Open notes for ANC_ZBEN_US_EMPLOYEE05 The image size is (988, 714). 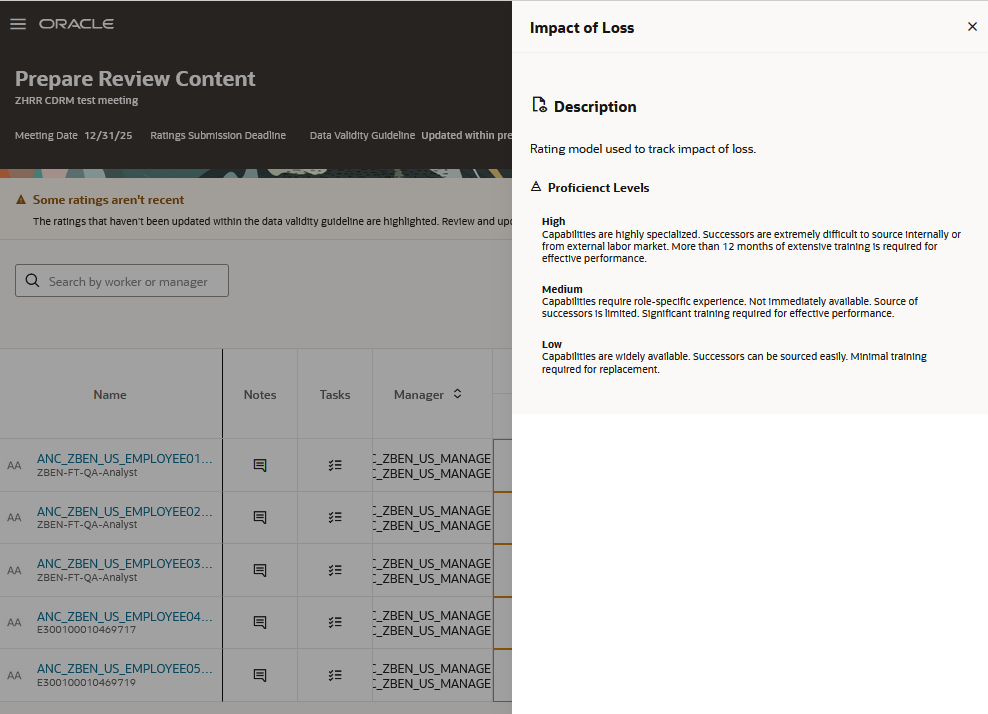[x=260, y=676]
